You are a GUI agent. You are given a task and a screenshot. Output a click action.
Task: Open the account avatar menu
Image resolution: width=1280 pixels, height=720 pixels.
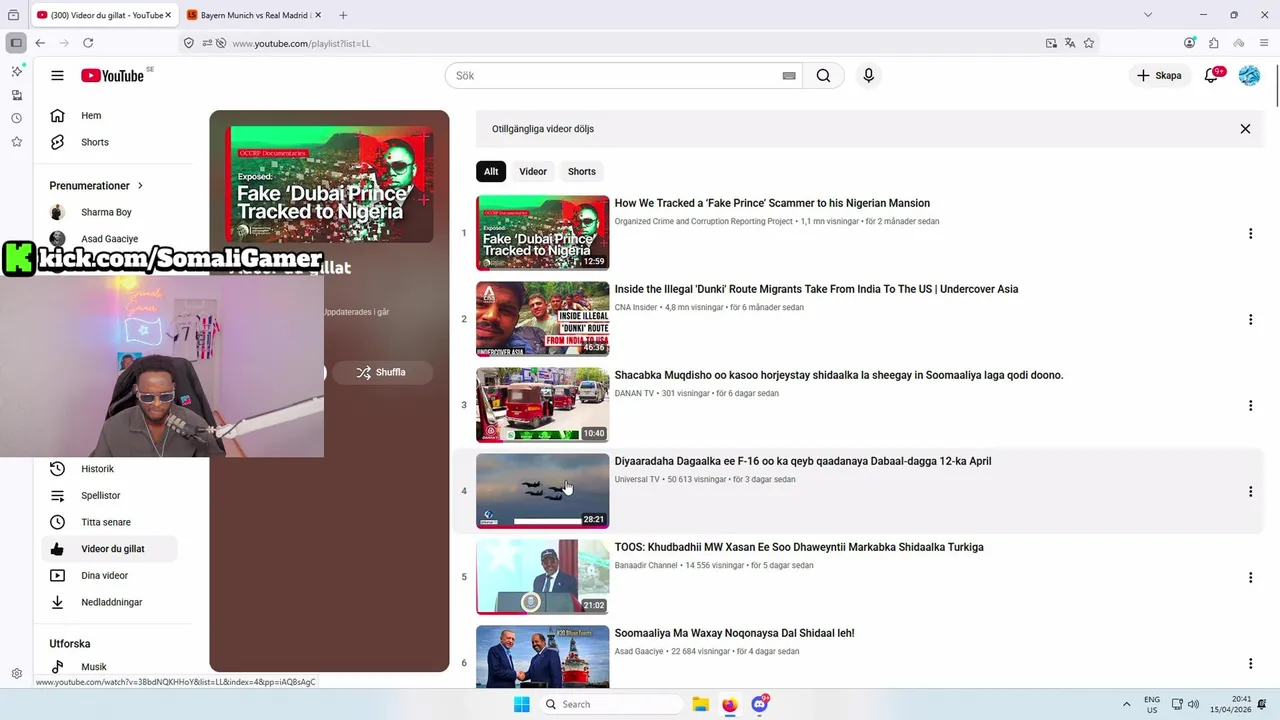1249,75
